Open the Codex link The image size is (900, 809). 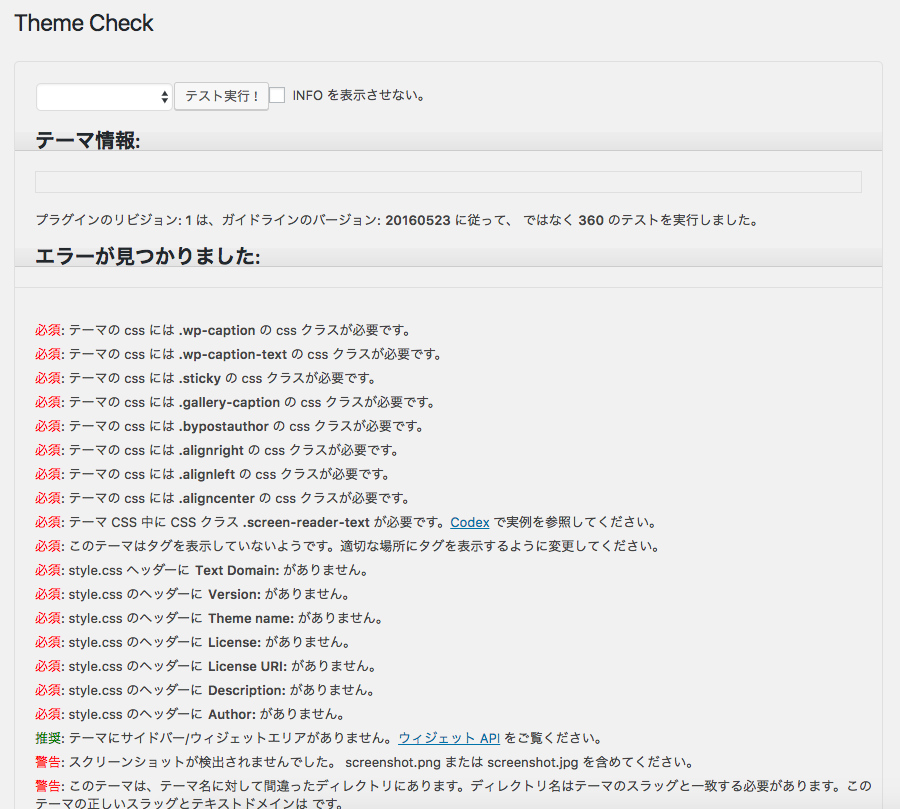[470, 522]
